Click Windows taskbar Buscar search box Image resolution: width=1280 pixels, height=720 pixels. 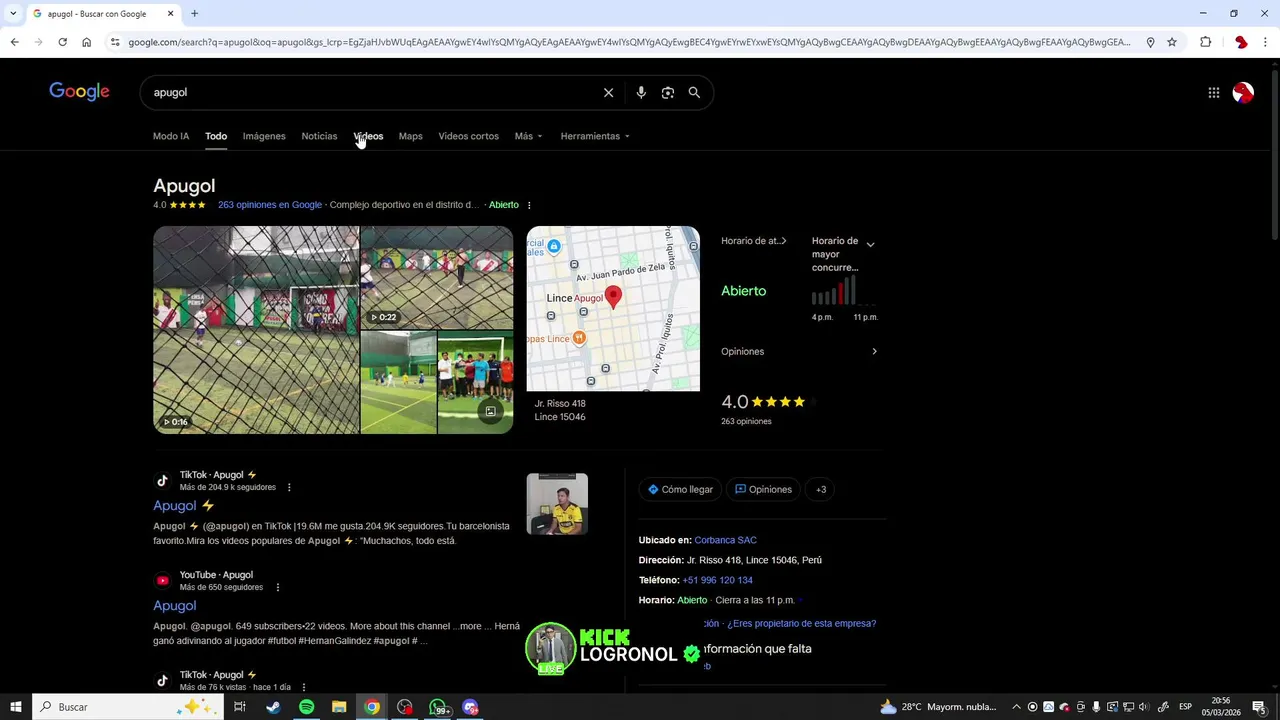coord(127,707)
